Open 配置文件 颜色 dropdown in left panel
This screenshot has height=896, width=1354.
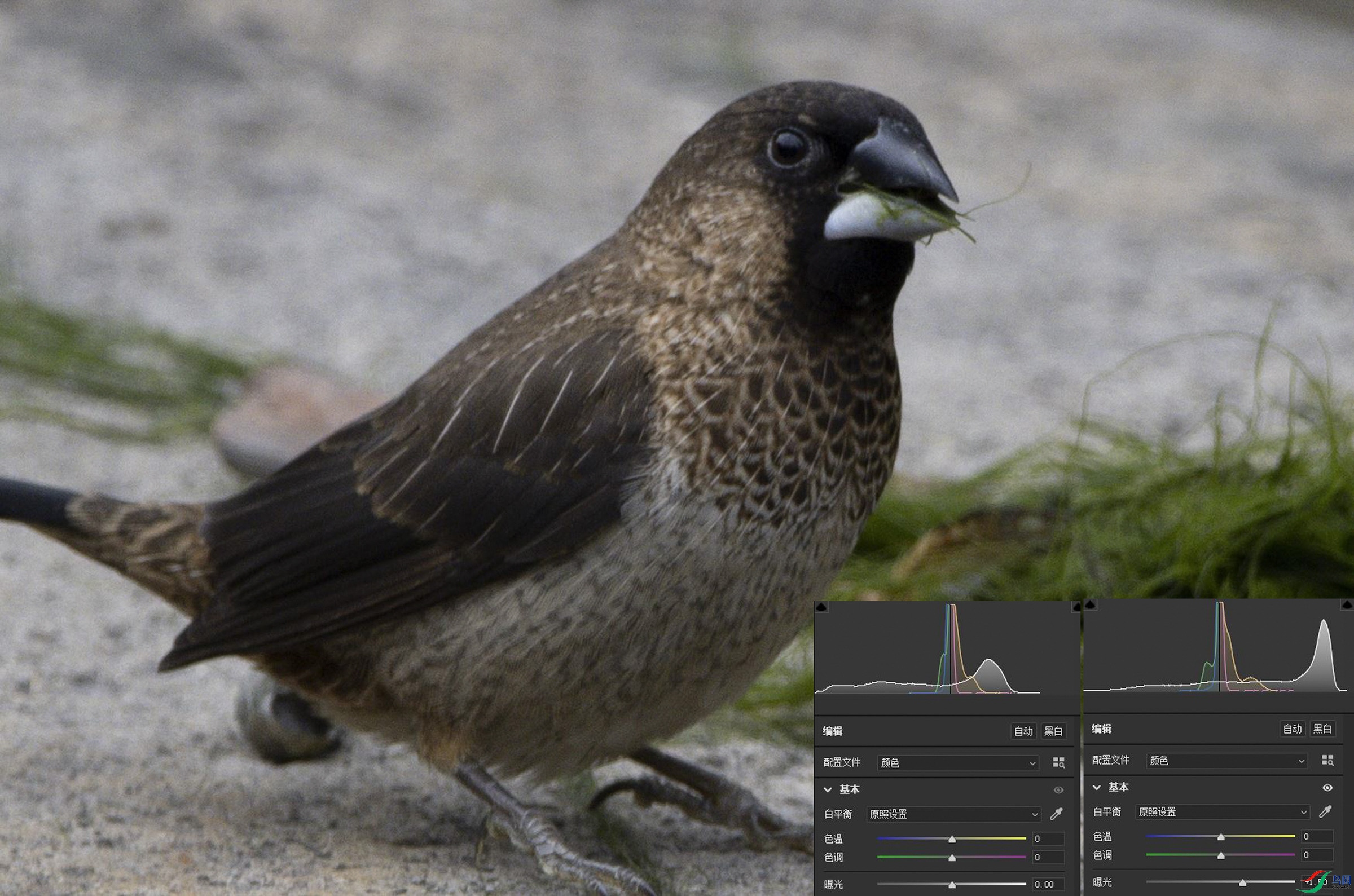point(958,762)
